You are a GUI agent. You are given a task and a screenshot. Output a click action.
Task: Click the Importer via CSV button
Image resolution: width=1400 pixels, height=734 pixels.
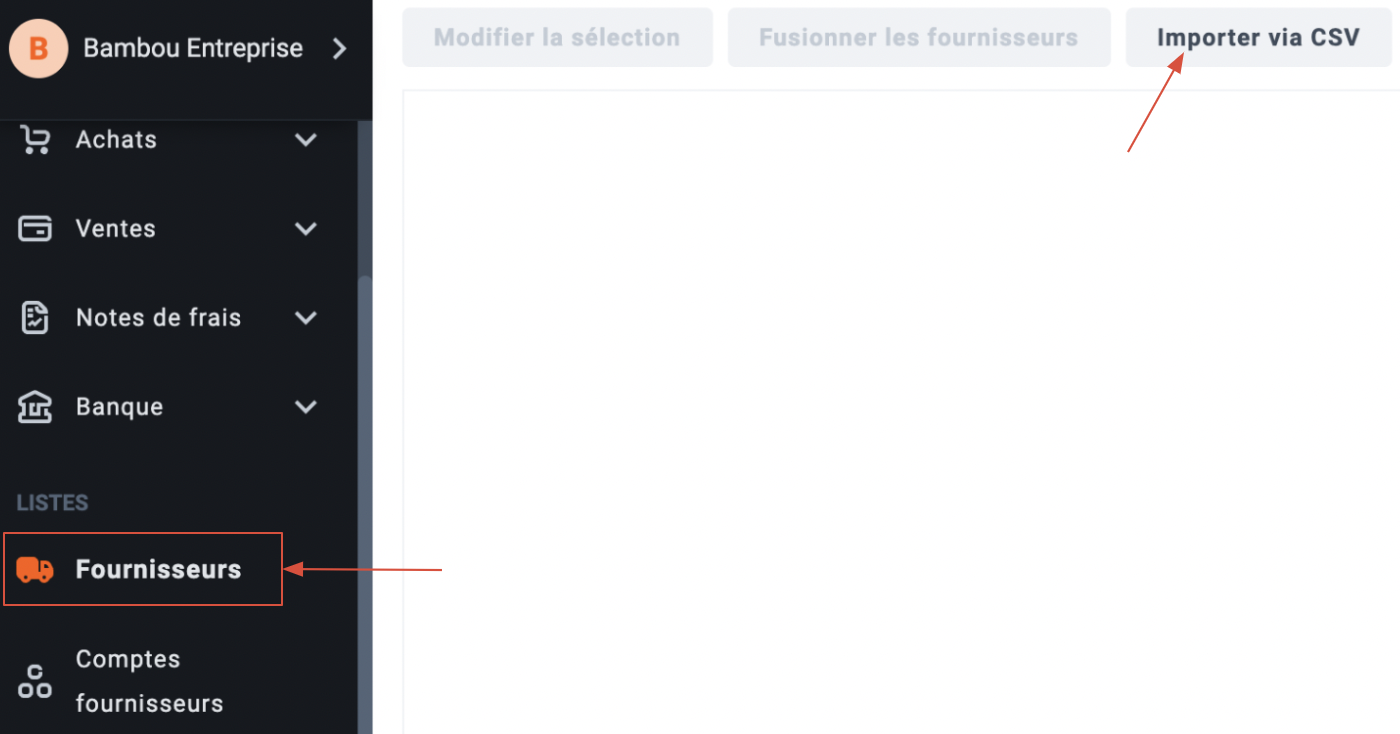[x=1258, y=38]
